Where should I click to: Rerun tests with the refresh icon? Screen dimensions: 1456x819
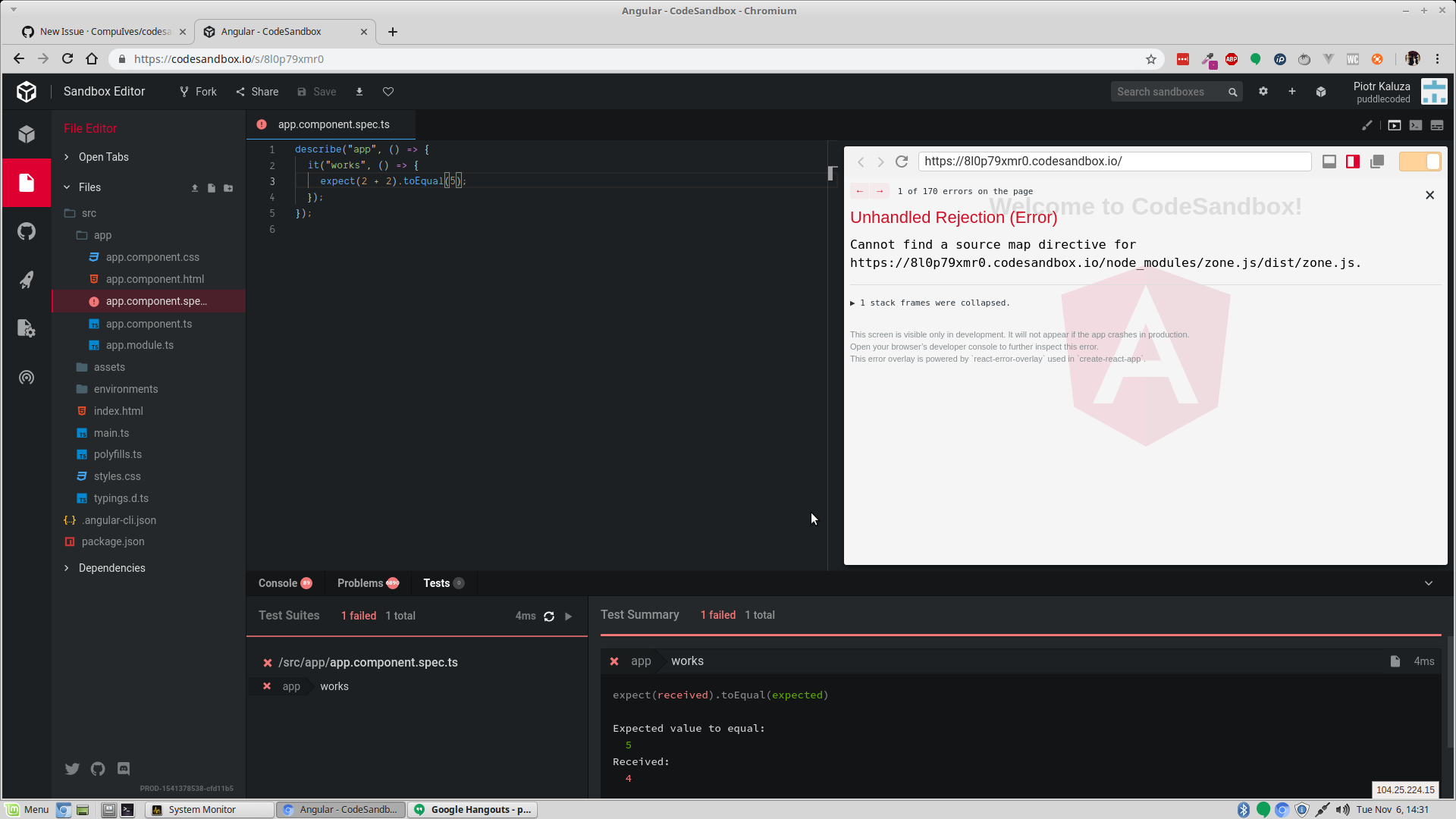coord(548,617)
